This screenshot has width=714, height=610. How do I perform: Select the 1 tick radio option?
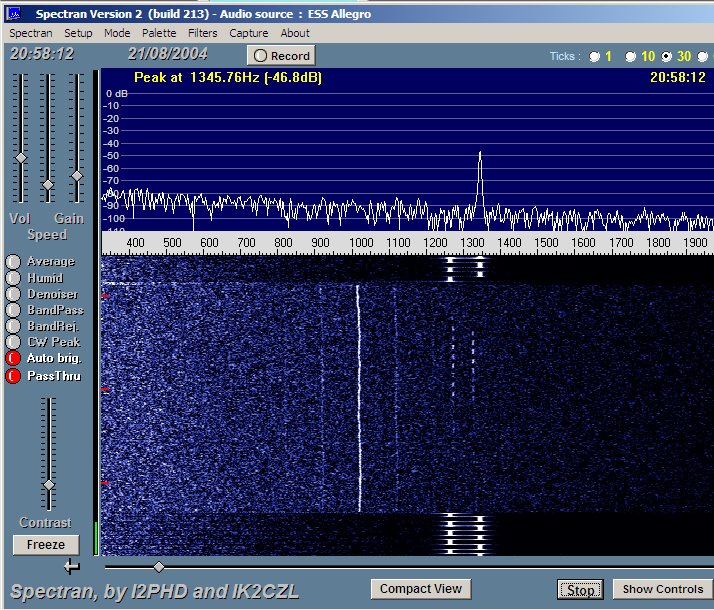[x=595, y=56]
